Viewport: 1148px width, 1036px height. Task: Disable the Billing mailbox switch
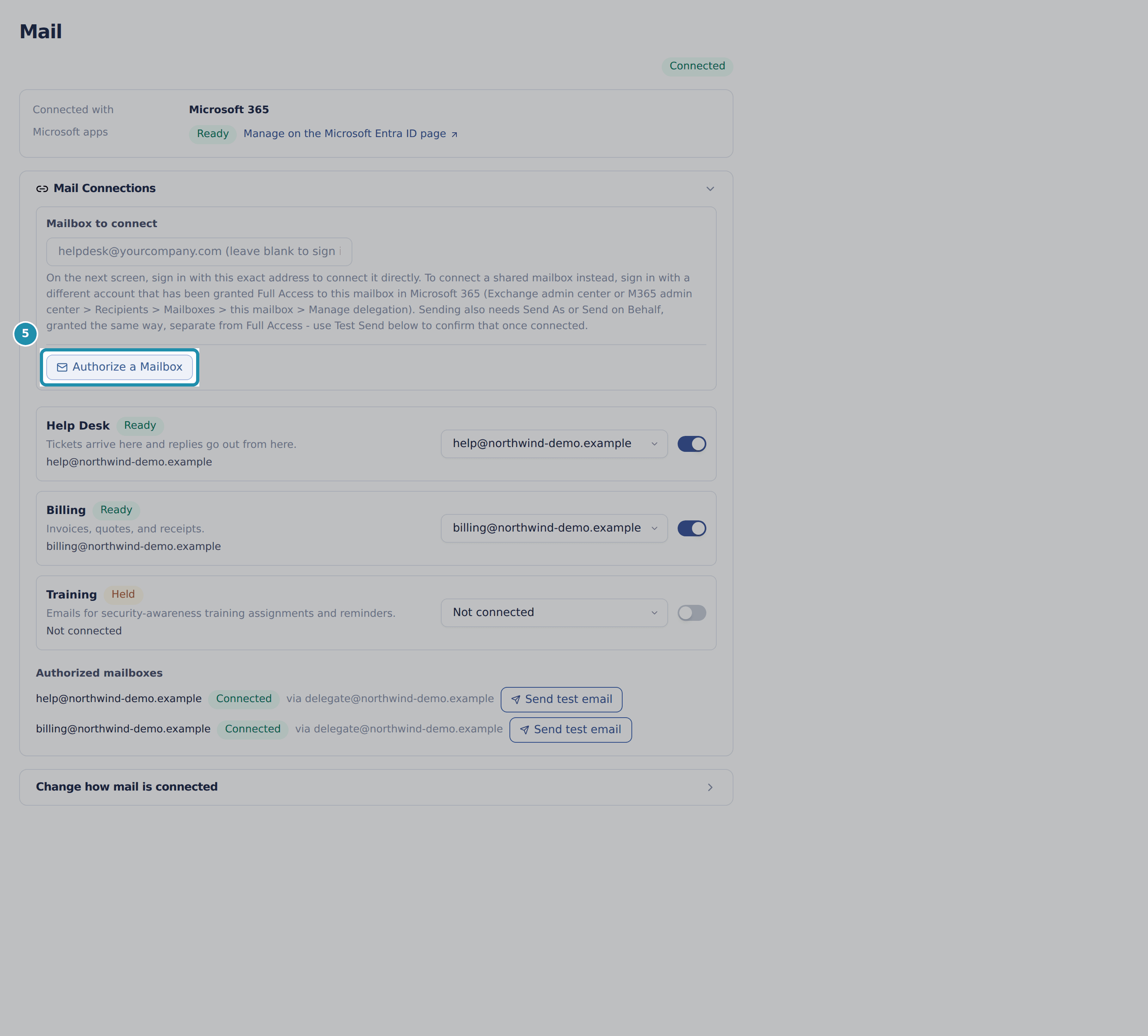(692, 528)
